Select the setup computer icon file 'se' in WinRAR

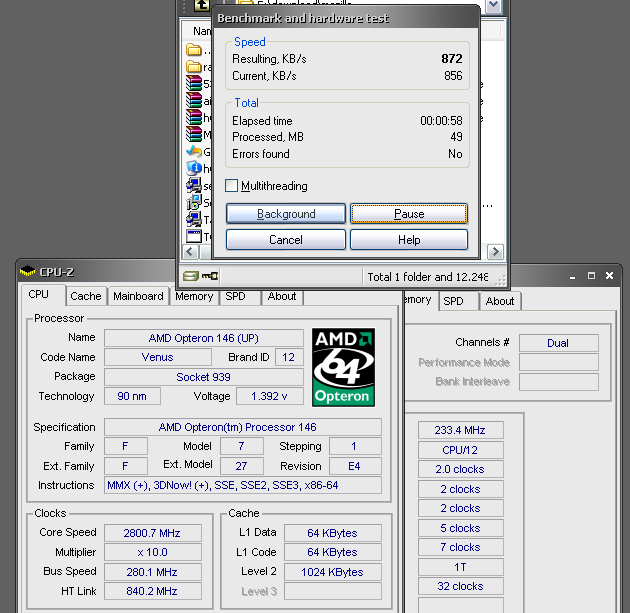(x=194, y=185)
